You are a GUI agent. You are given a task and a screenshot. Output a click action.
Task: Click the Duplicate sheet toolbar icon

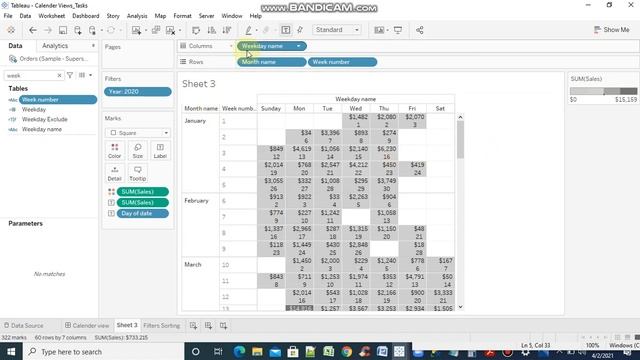coord(156,30)
